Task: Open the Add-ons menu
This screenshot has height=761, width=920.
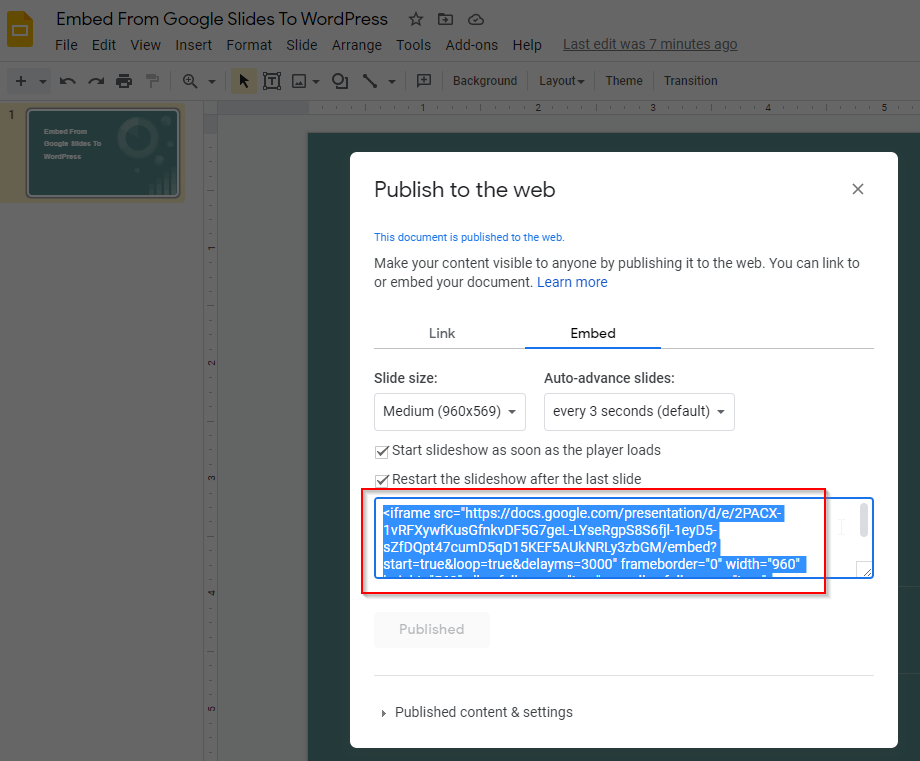Action: [472, 45]
